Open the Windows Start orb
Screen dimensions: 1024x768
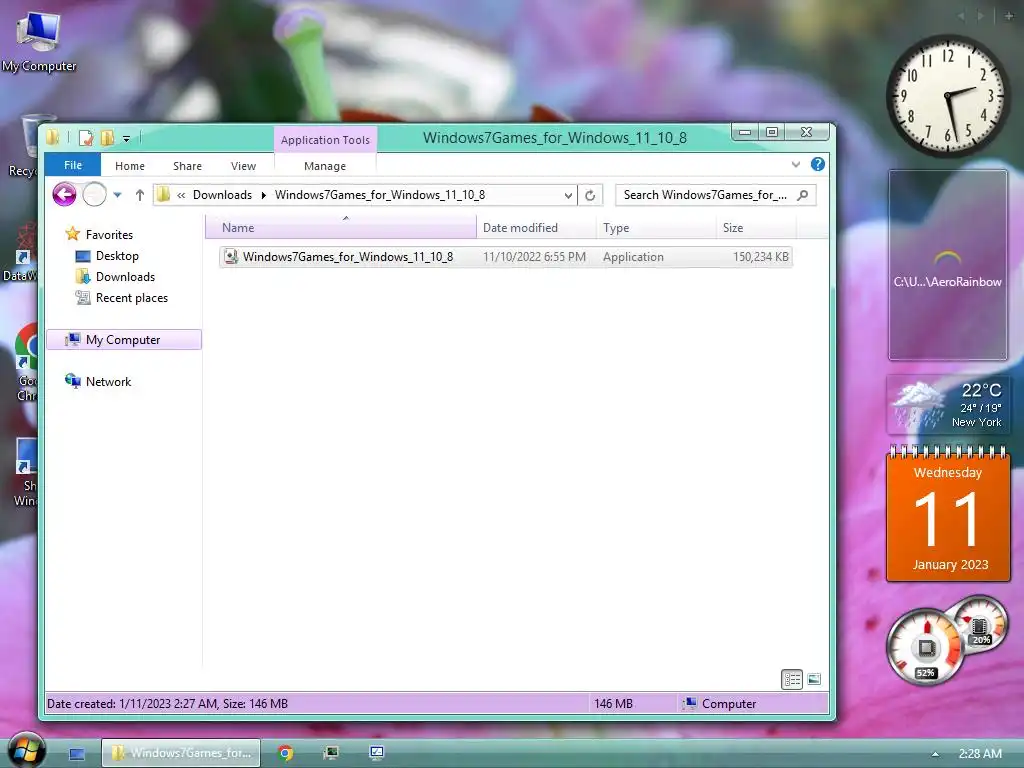[27, 751]
